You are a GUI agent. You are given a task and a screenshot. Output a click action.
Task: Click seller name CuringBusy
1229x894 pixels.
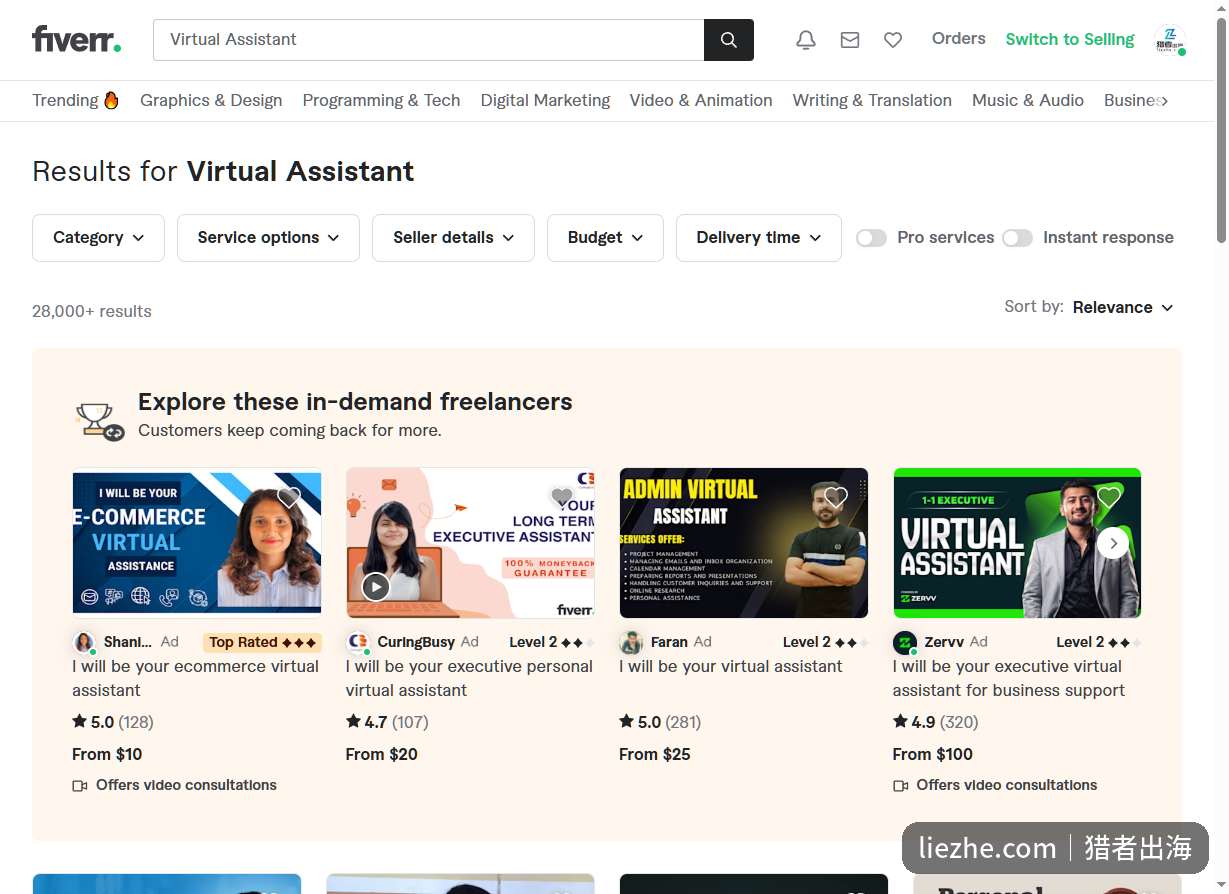[416, 642]
